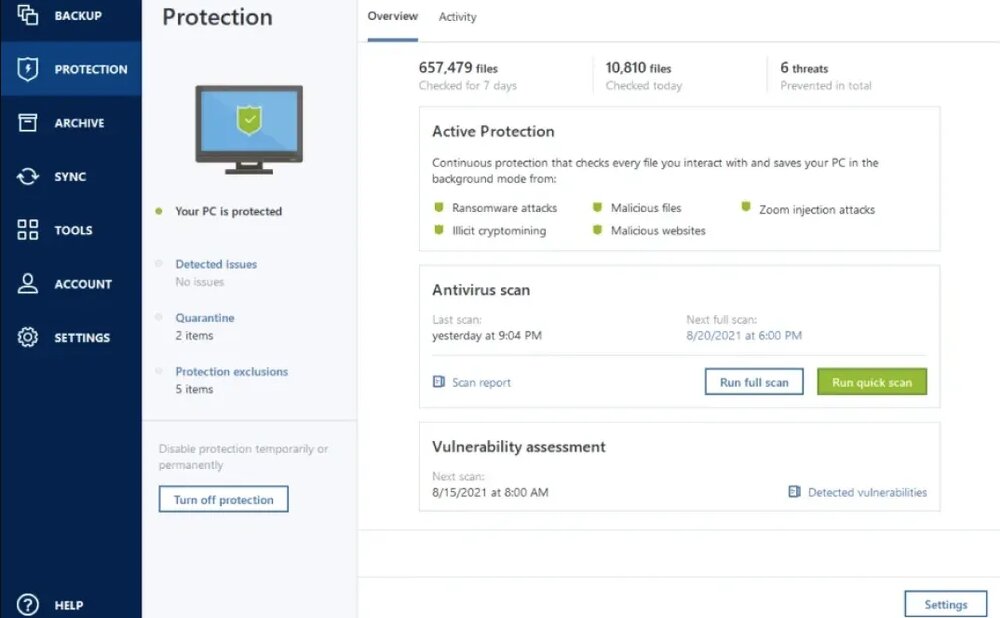Select the Overview tab
Screen dimensions: 1000x618
pyautogui.click(x=392, y=16)
